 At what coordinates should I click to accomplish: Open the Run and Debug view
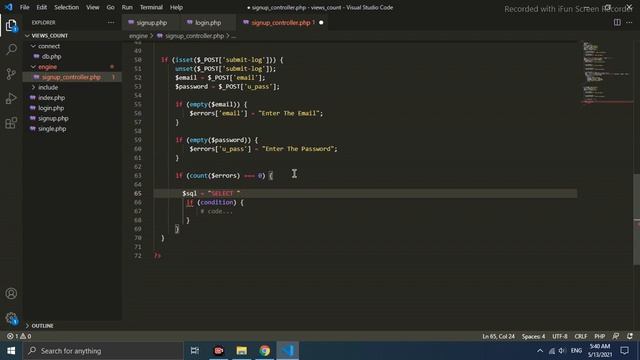pos(11,98)
